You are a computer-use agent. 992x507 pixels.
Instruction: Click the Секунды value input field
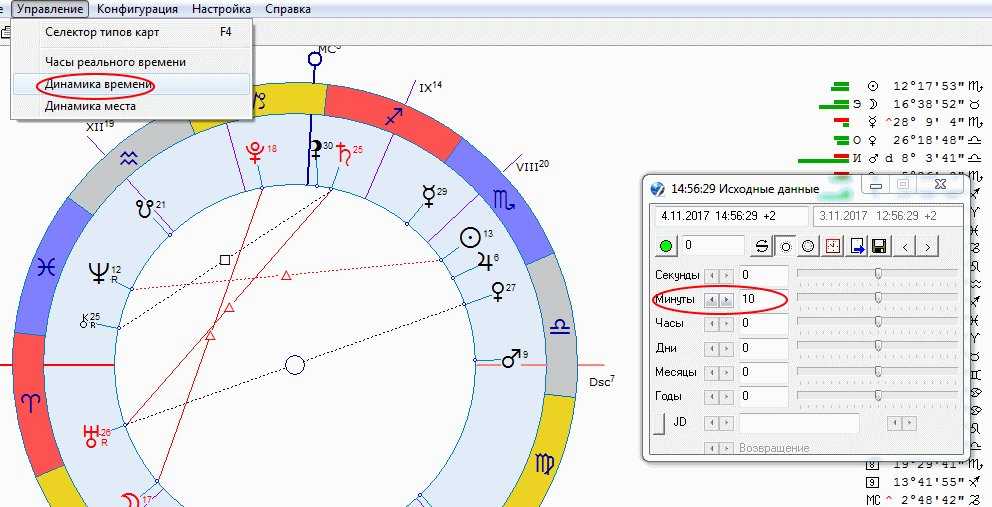coord(764,275)
